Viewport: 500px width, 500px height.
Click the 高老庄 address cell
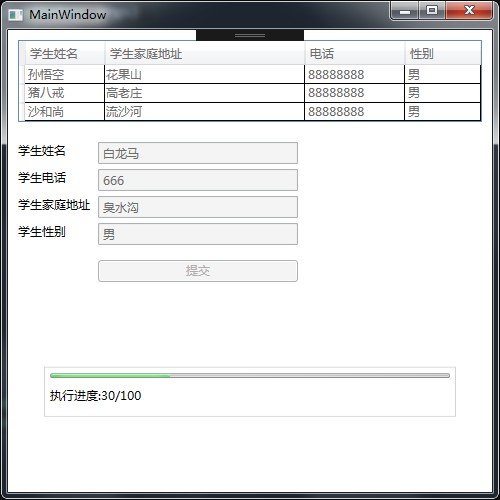coord(204,93)
